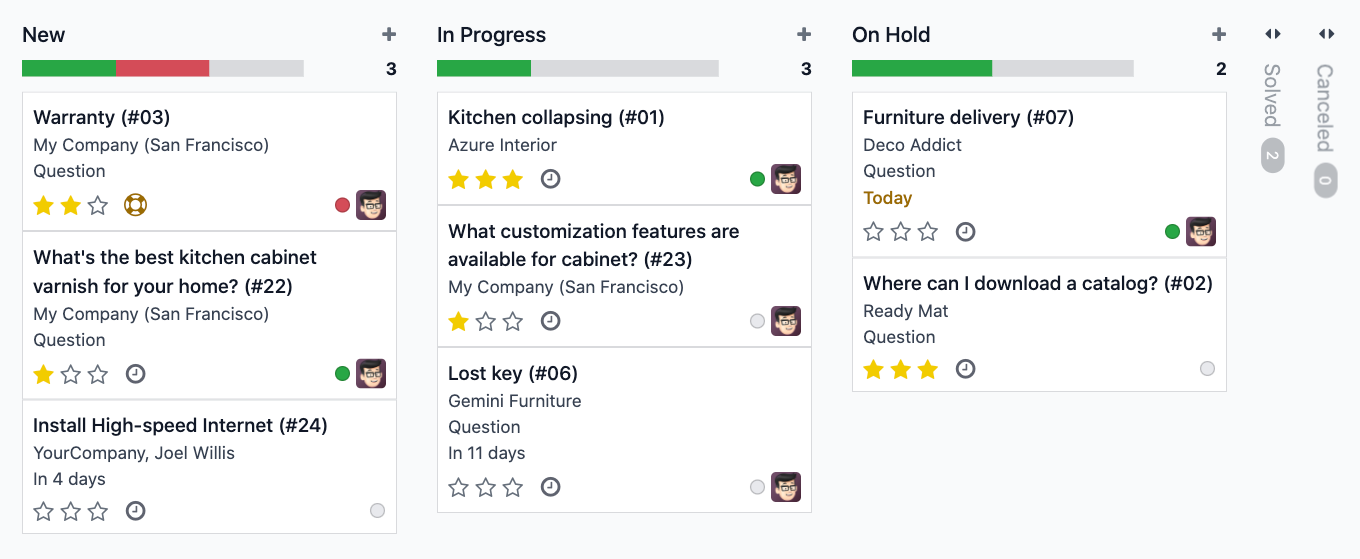
Task: Add a ticket in On Hold column
Action: click(x=1219, y=35)
